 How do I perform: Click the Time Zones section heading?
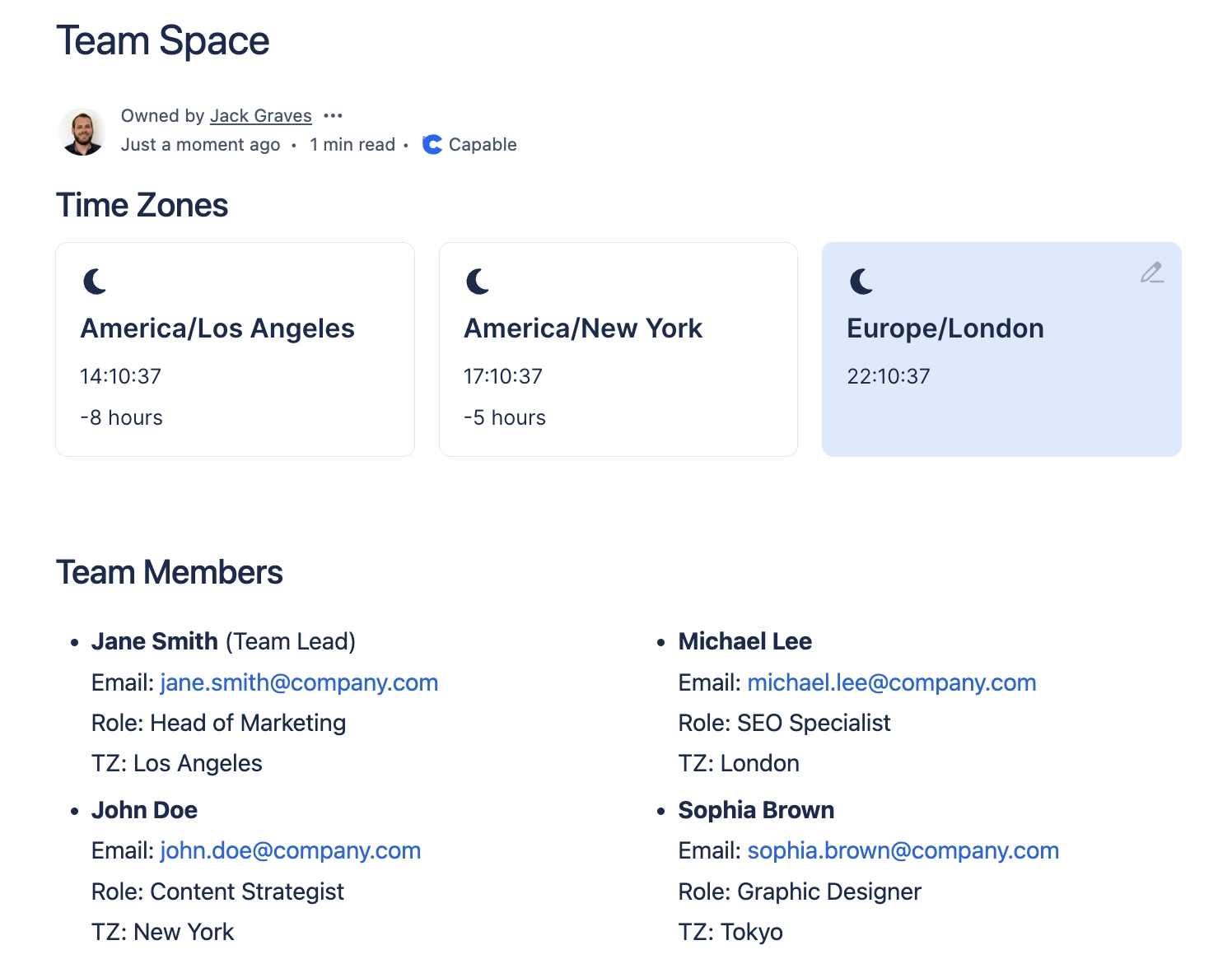click(x=142, y=206)
